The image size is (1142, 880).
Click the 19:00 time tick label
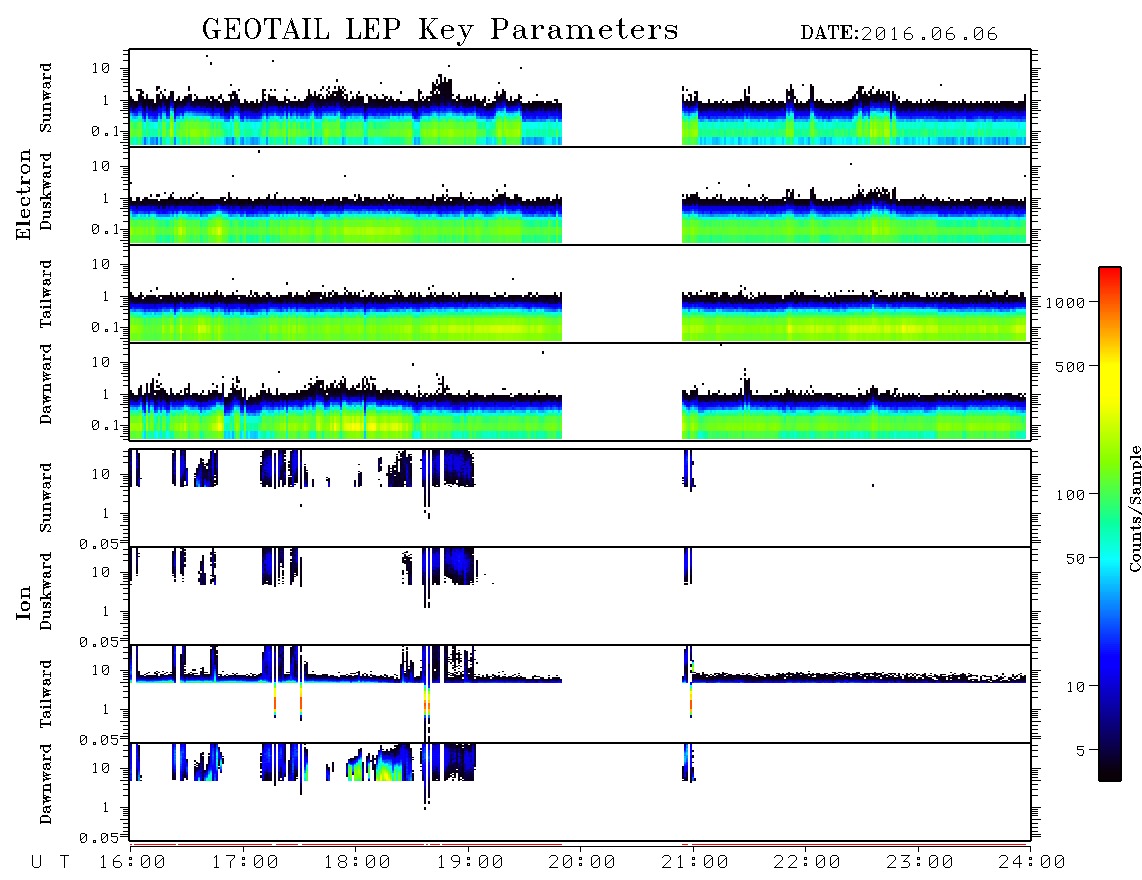[470, 863]
